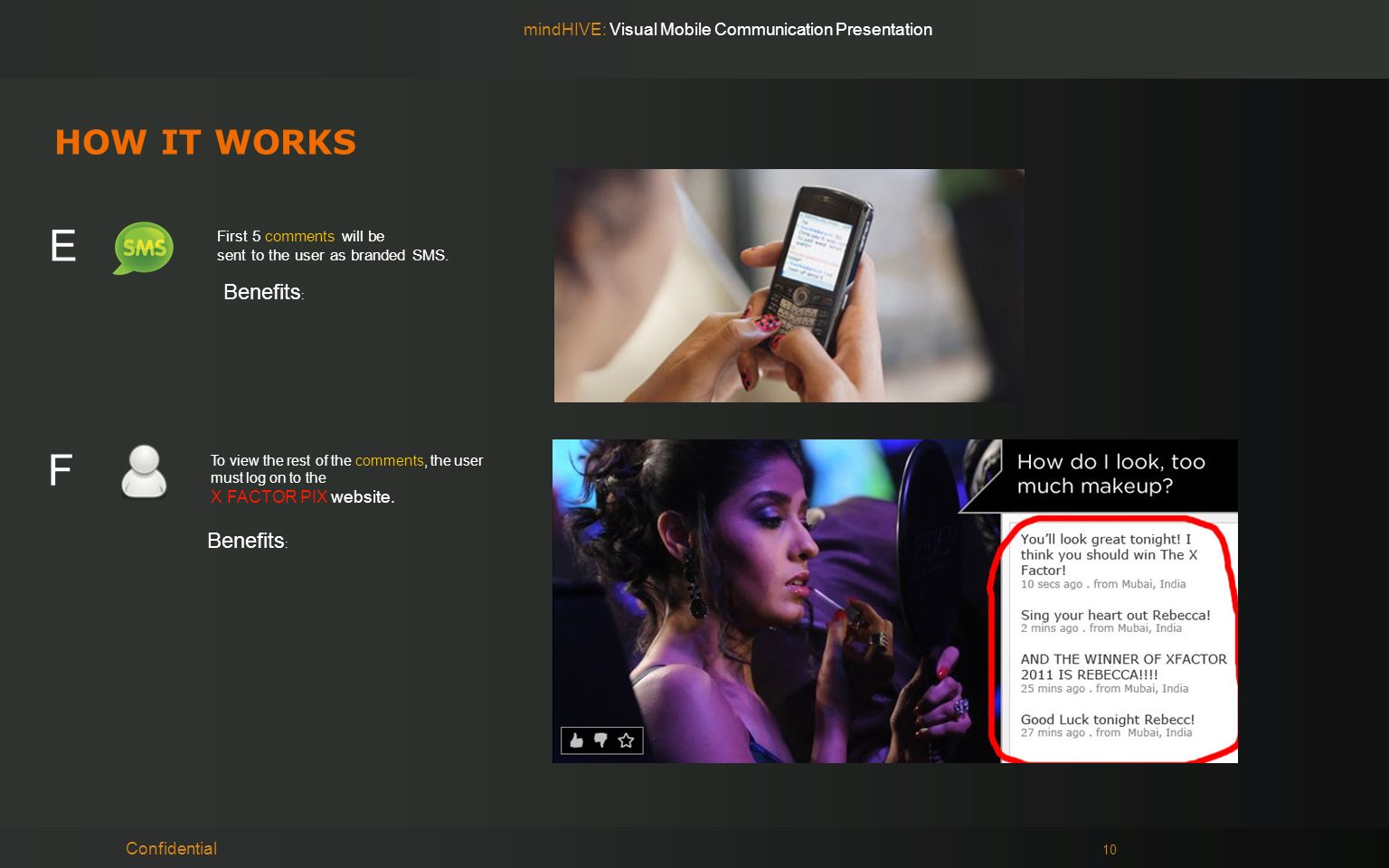This screenshot has width=1389, height=868.
Task: Click the grey user avatar icon
Action: (144, 471)
